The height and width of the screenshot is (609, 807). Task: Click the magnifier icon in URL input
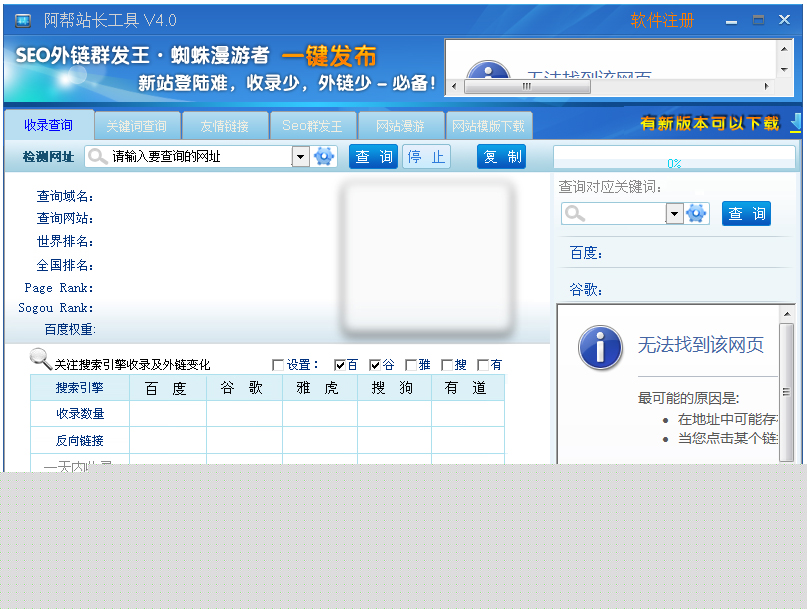(97, 156)
